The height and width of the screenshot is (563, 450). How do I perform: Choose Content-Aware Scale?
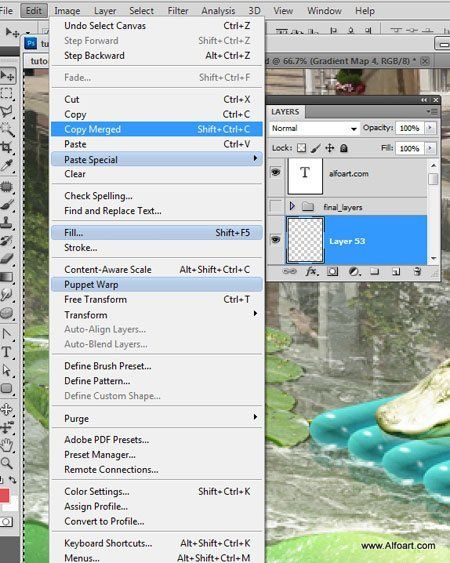157,269
